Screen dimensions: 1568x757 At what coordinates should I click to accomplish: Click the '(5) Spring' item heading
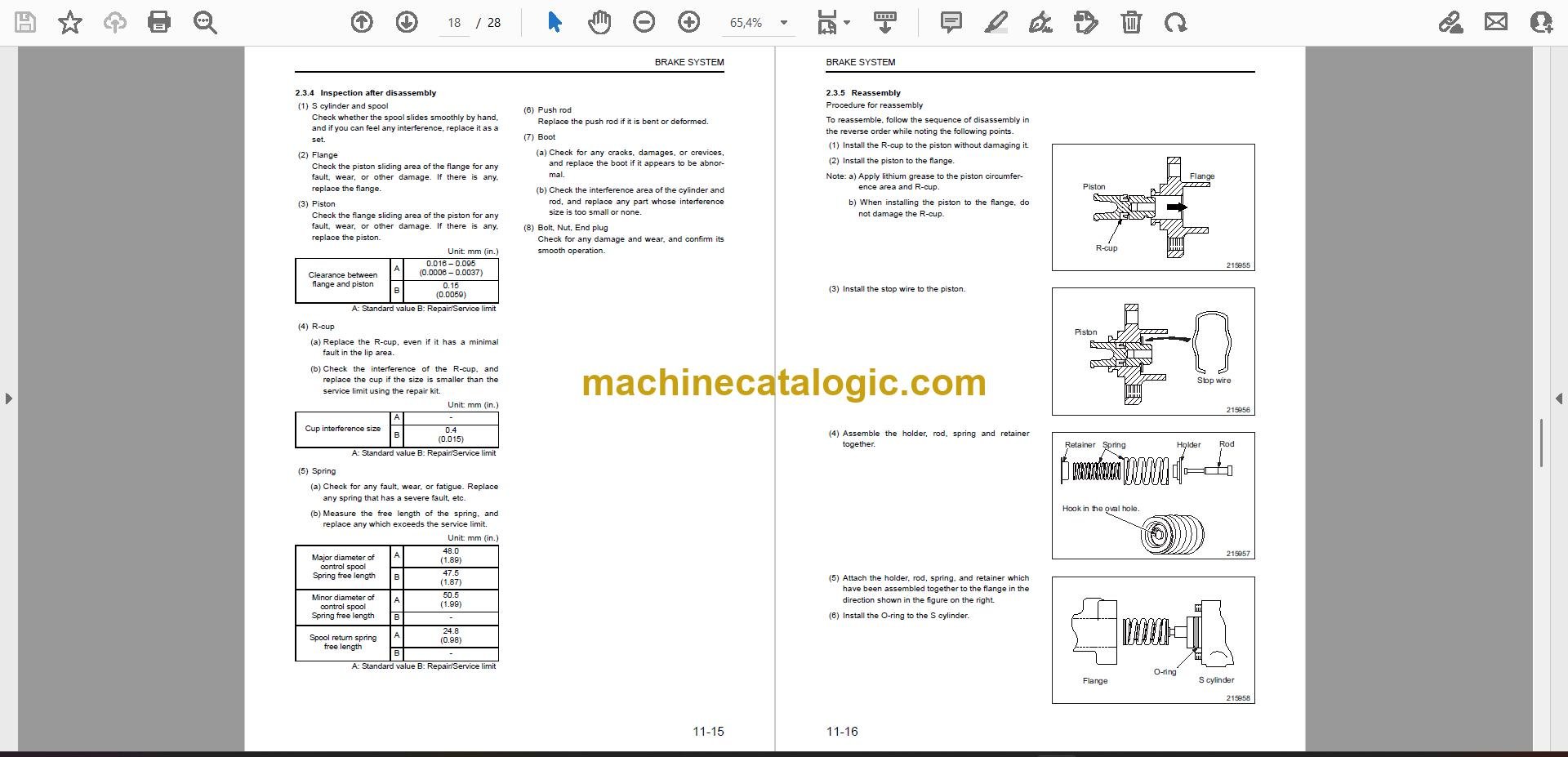pyautogui.click(x=317, y=471)
